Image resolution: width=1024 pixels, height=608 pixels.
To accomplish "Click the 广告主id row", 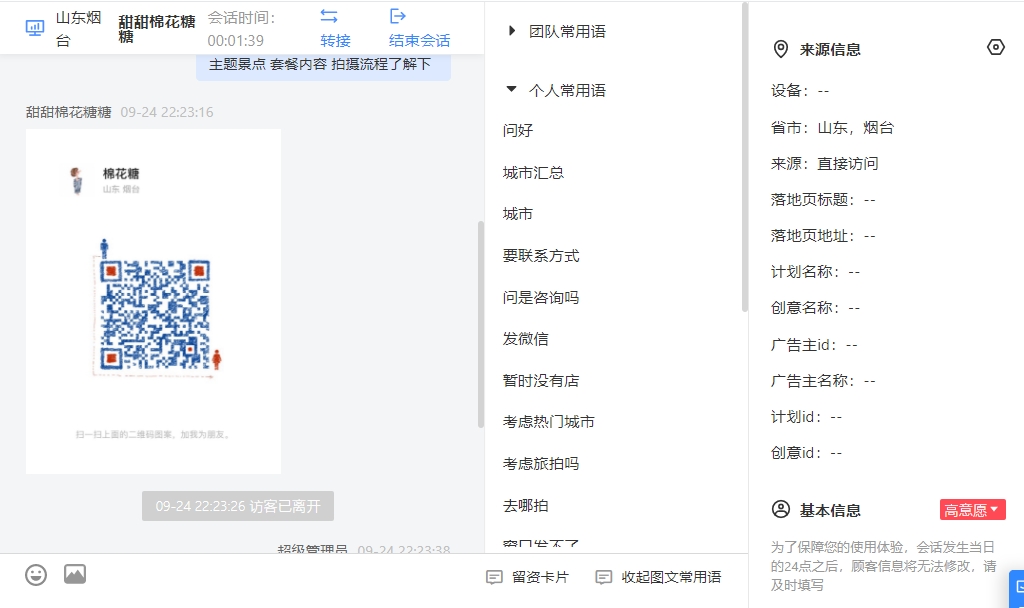I will click(814, 345).
